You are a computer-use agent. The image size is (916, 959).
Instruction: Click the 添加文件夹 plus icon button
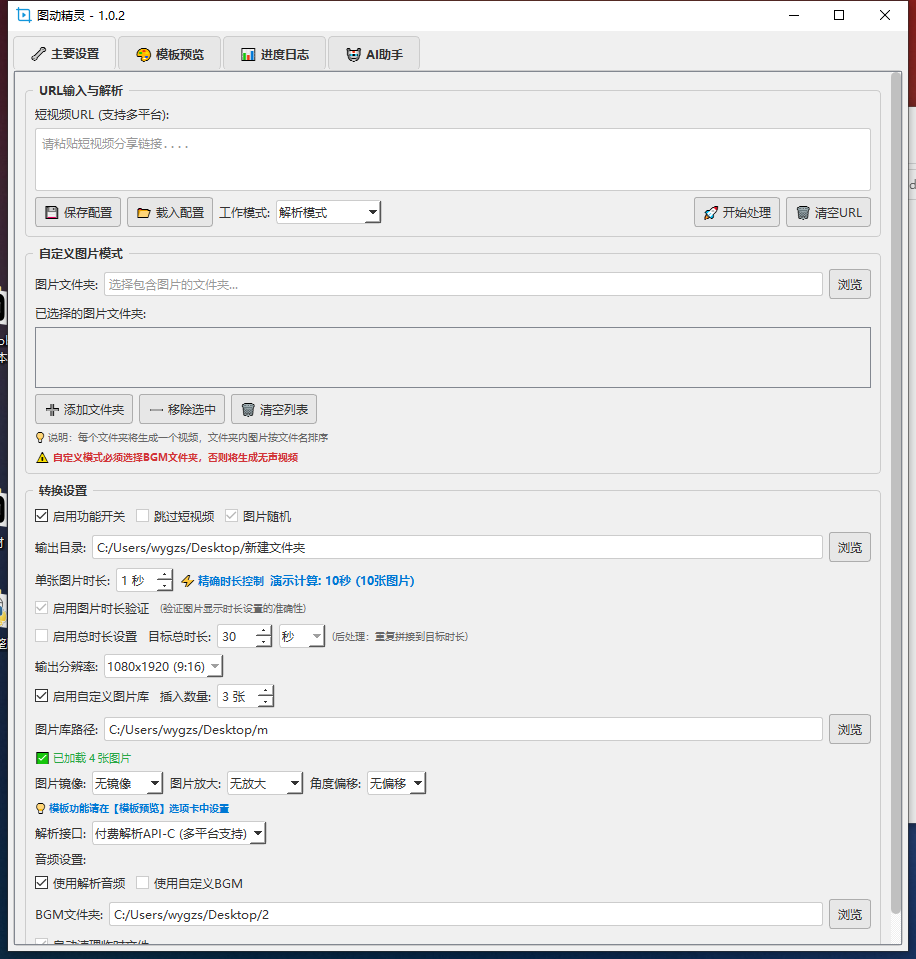pyautogui.click(x=84, y=409)
